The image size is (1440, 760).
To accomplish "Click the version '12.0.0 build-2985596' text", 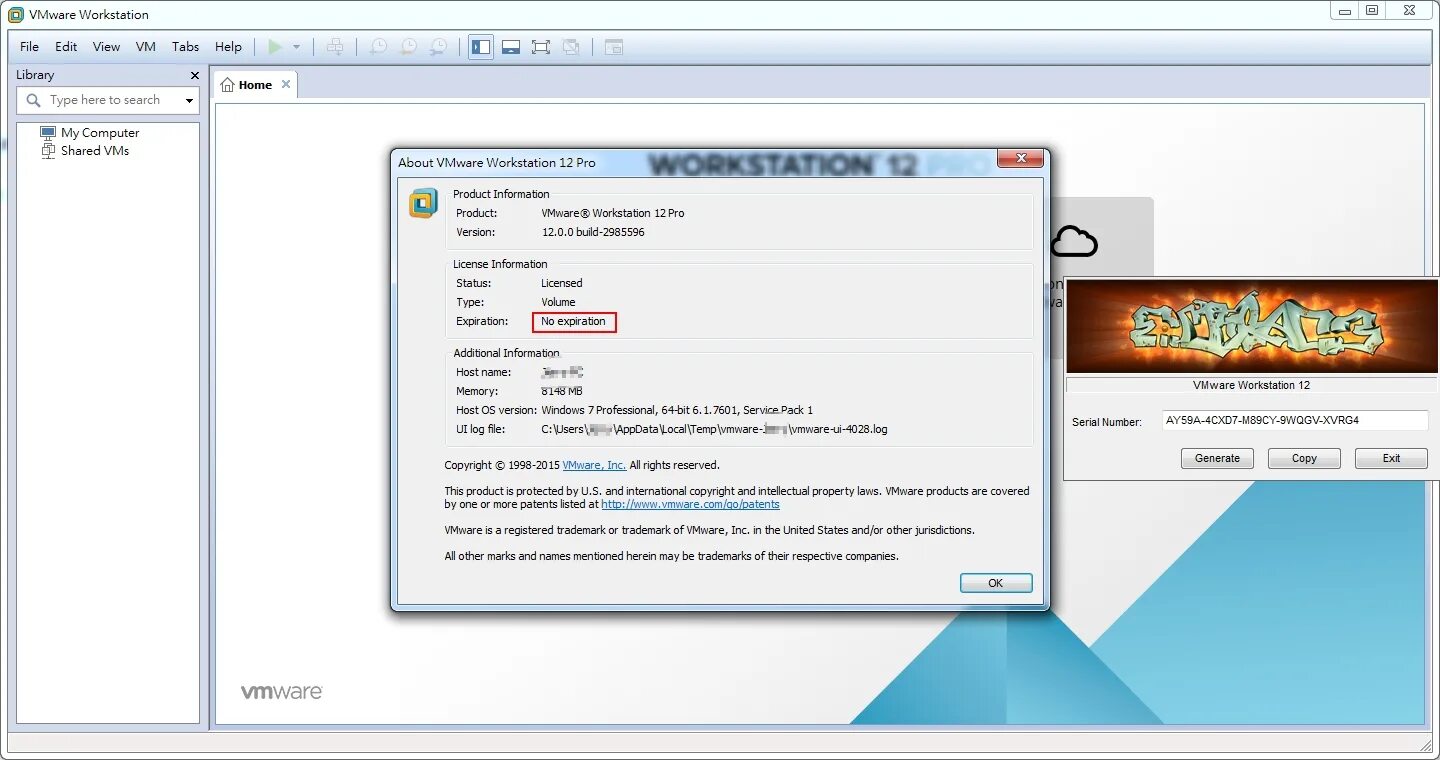I will pos(593,232).
